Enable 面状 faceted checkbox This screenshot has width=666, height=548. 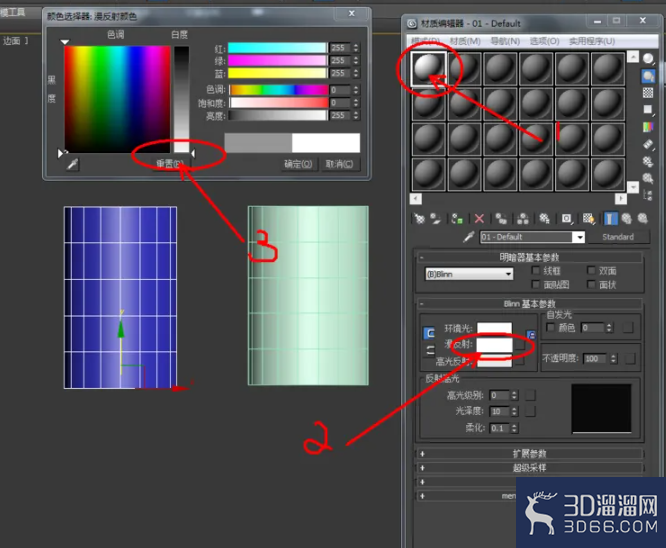(x=591, y=284)
